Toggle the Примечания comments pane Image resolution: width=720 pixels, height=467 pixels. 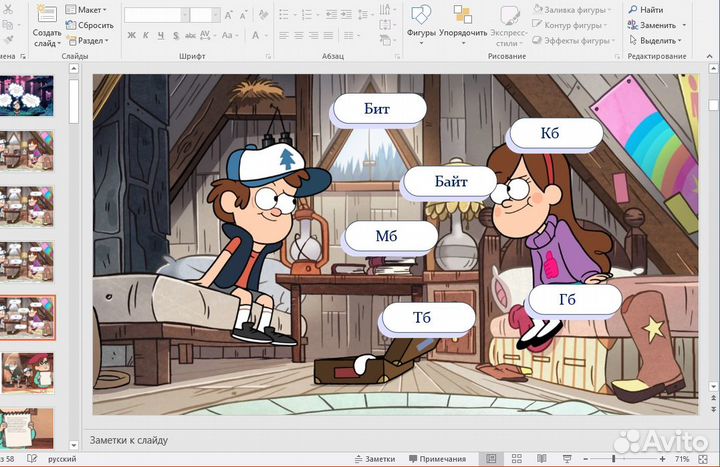tap(435, 459)
